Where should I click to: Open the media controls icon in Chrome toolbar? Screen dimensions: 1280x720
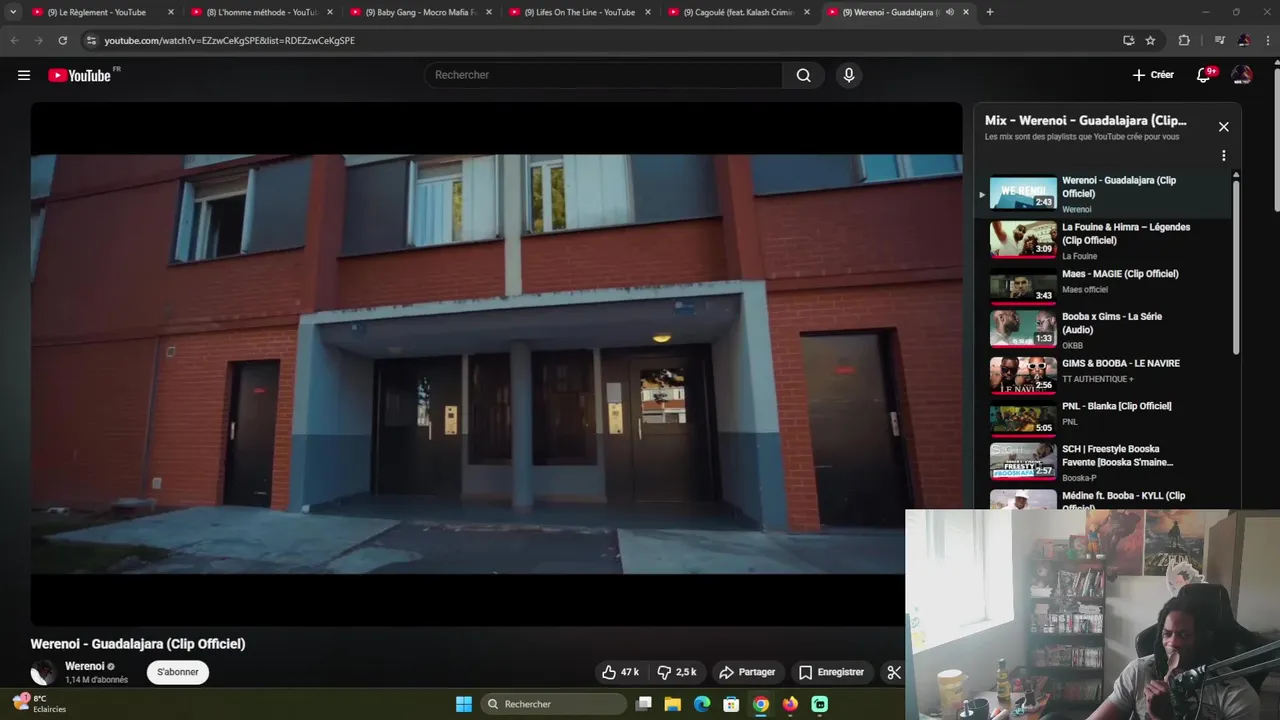[x=1219, y=40]
